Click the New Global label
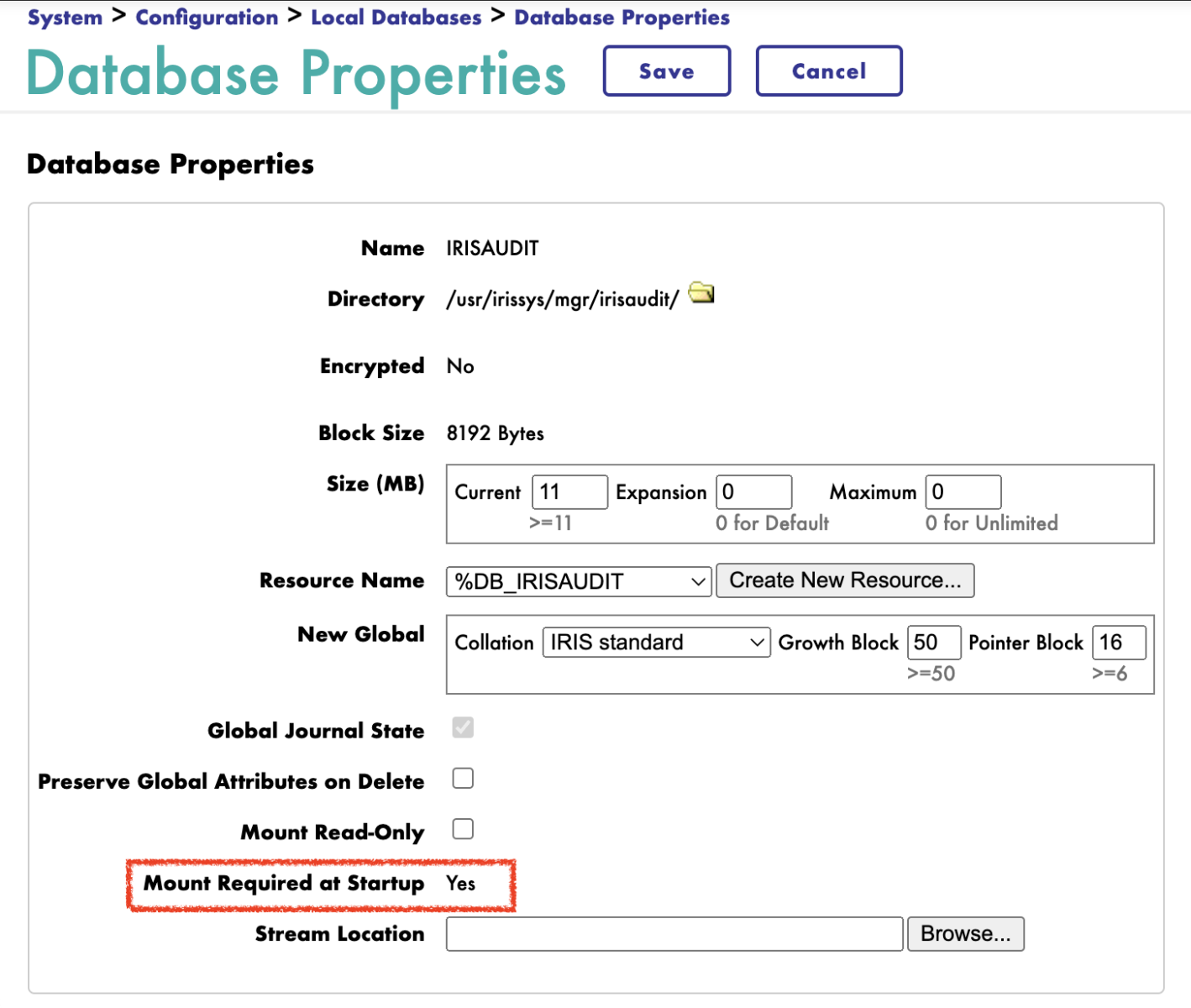This screenshot has height=1008, width=1191. (361, 634)
